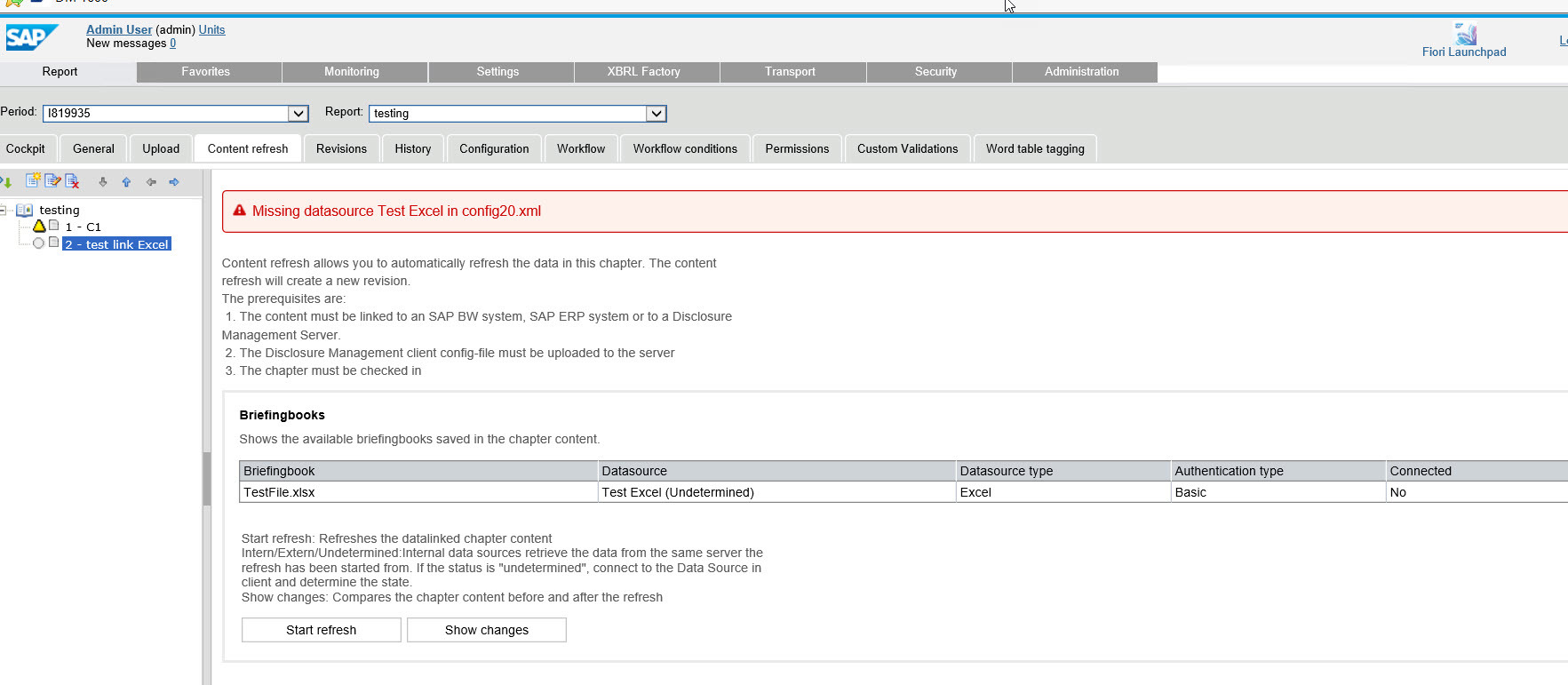Switch to the Revisions tab
1568x685 pixels.
pyautogui.click(x=341, y=148)
